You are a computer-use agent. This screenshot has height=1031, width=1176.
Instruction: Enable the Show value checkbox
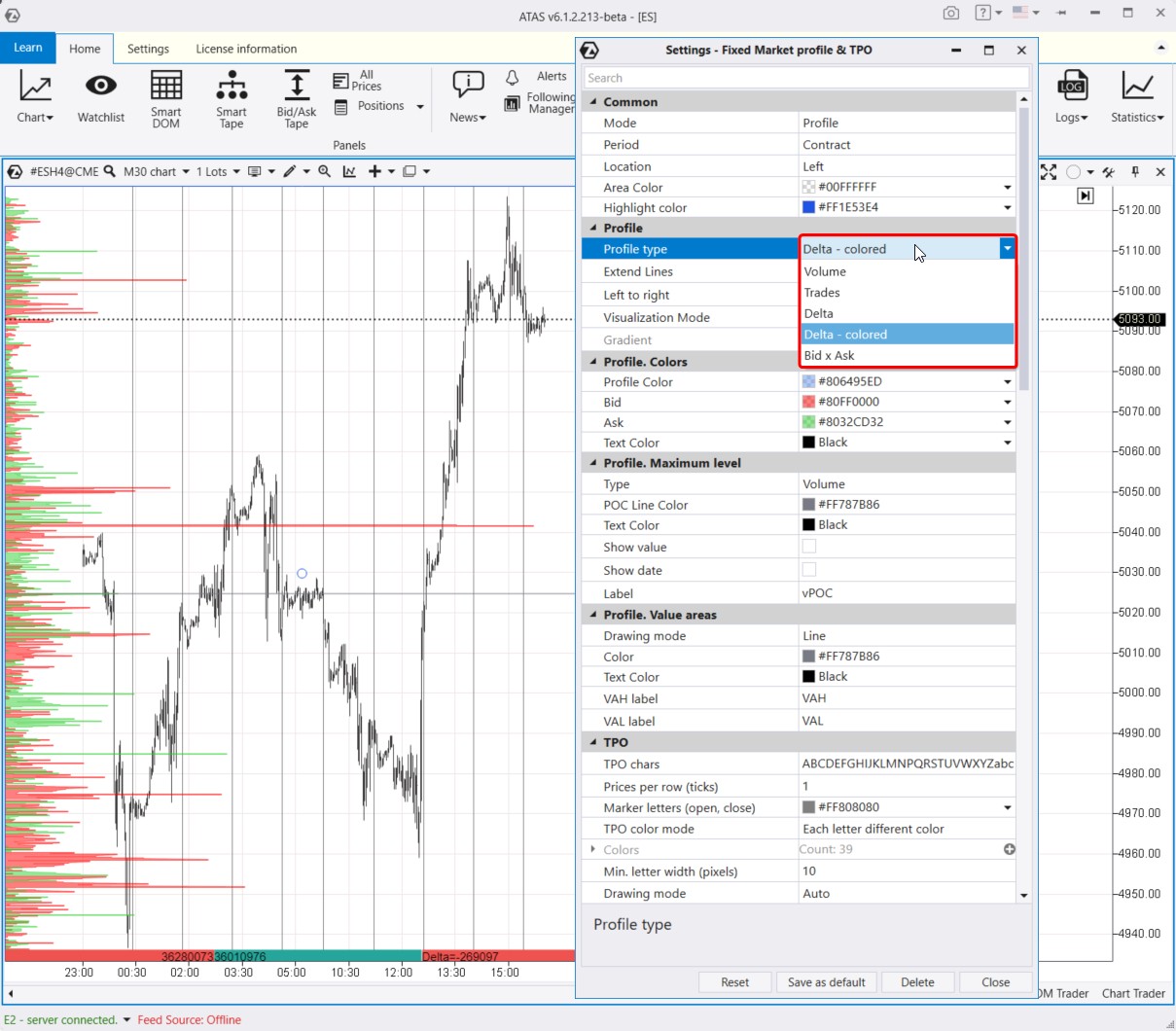click(808, 547)
